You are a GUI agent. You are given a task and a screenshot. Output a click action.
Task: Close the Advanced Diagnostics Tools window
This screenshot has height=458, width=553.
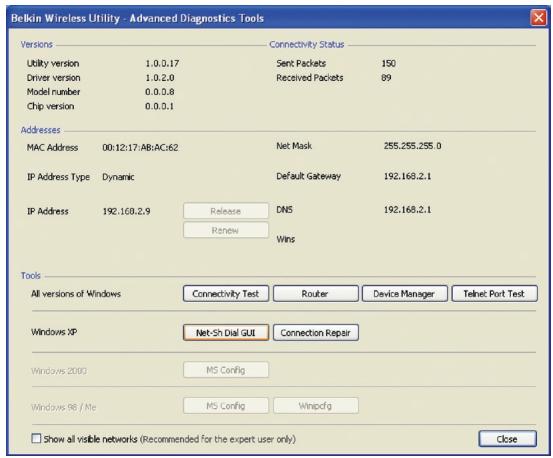(x=538, y=17)
